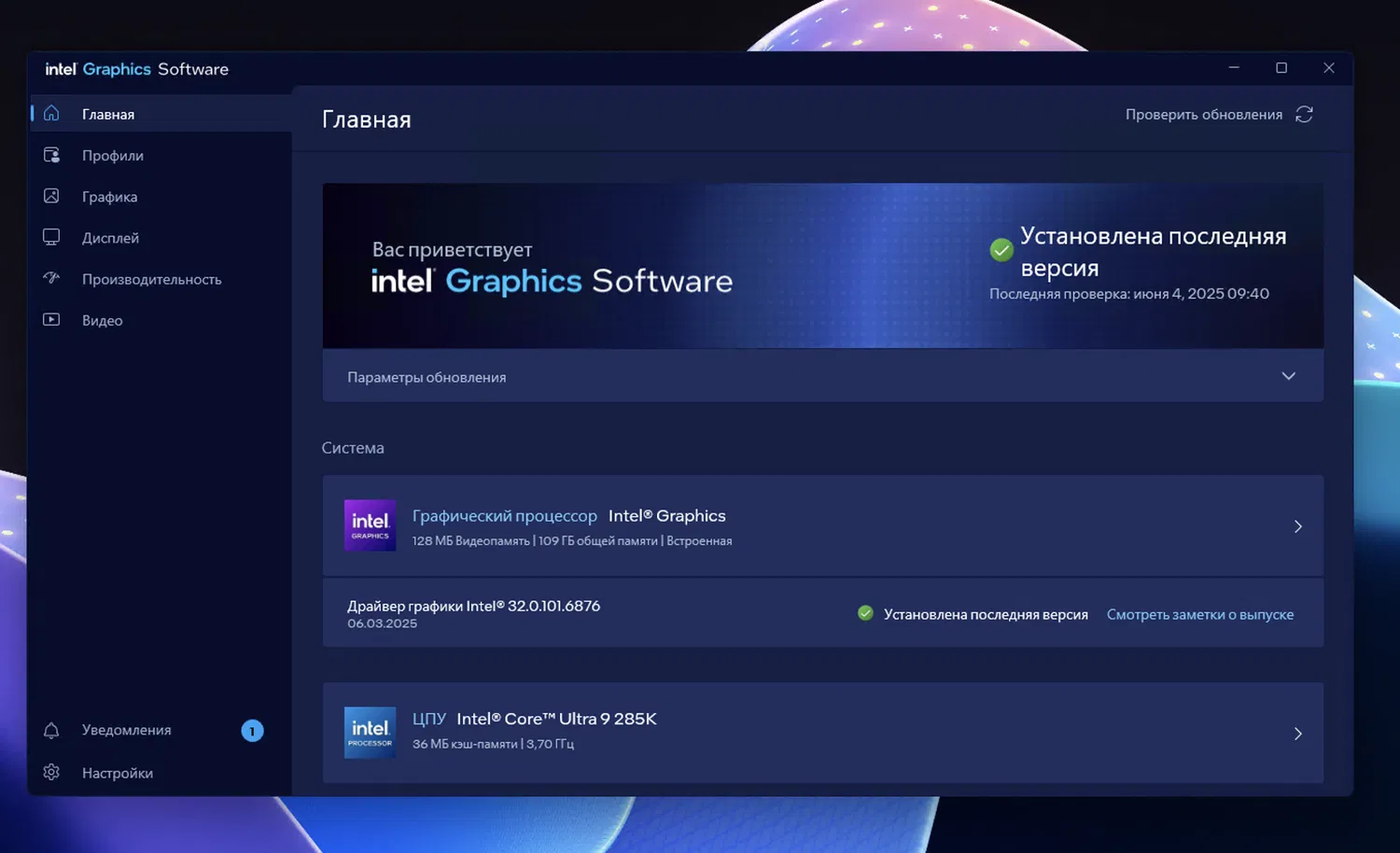
Task: Show Уведомления from the sidebar
Action: click(161, 730)
